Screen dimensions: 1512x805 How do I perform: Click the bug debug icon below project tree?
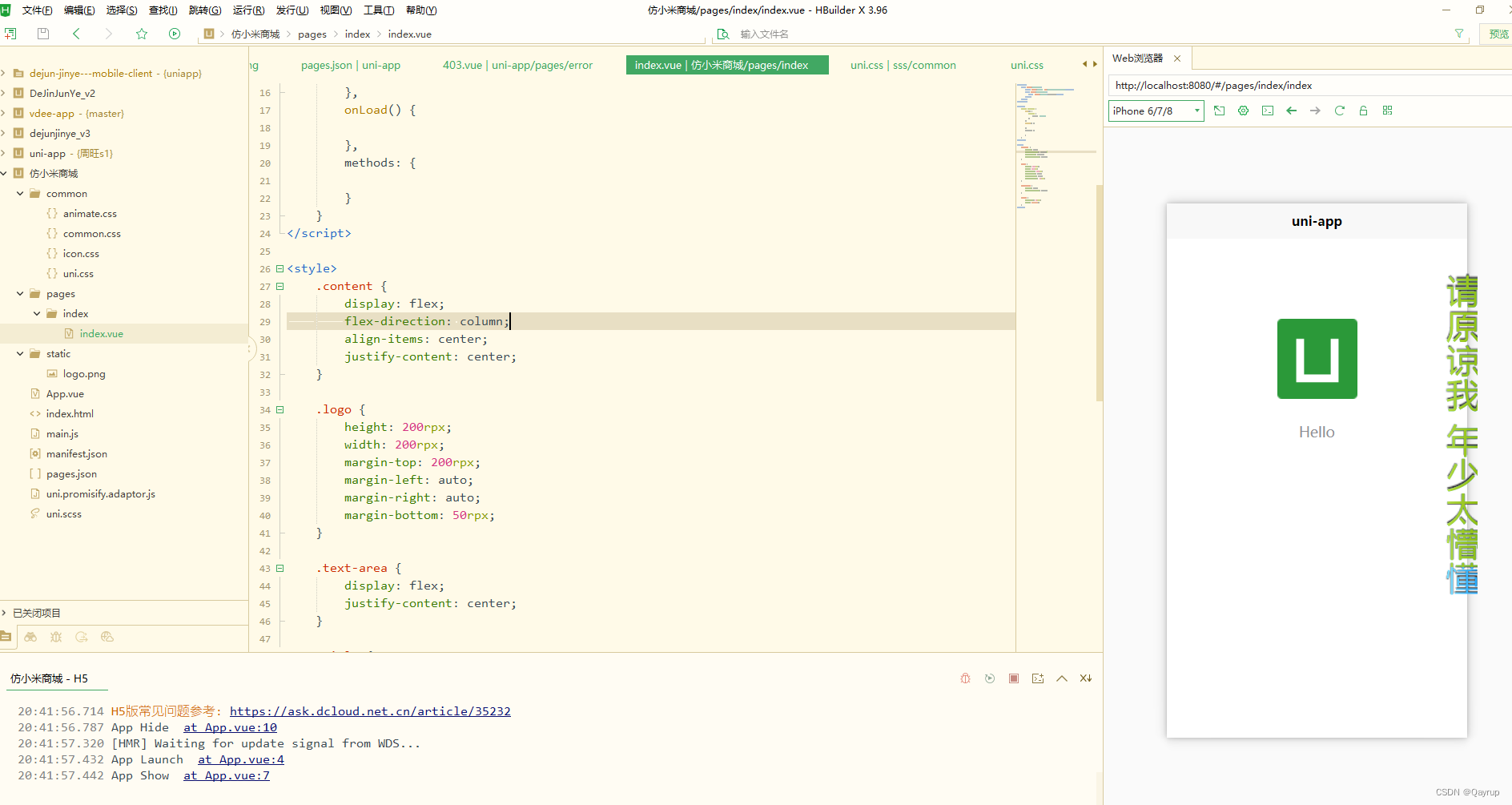tap(56, 637)
